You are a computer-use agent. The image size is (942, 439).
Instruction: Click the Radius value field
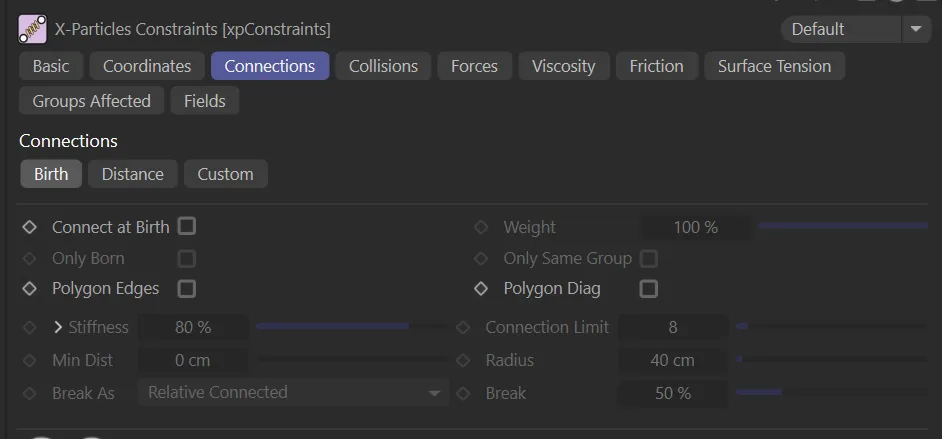click(x=672, y=360)
